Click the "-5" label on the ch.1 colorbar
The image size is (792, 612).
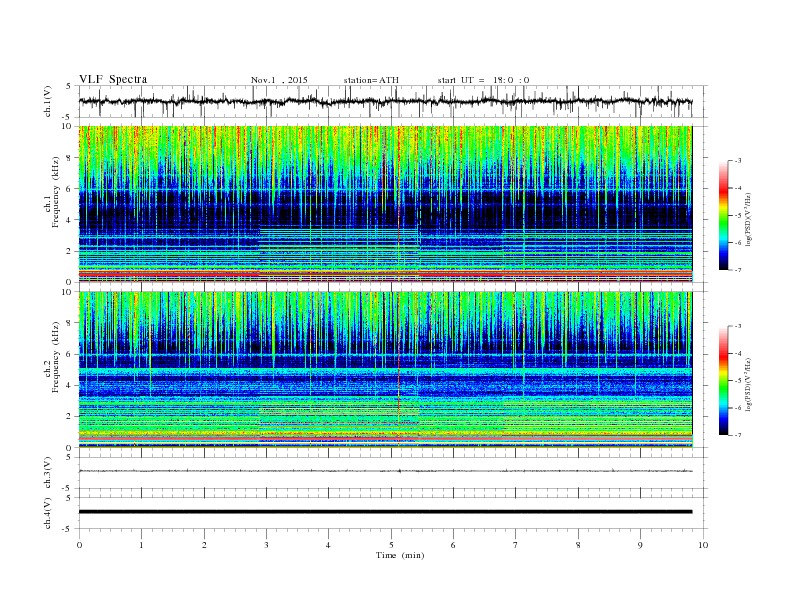[737, 215]
